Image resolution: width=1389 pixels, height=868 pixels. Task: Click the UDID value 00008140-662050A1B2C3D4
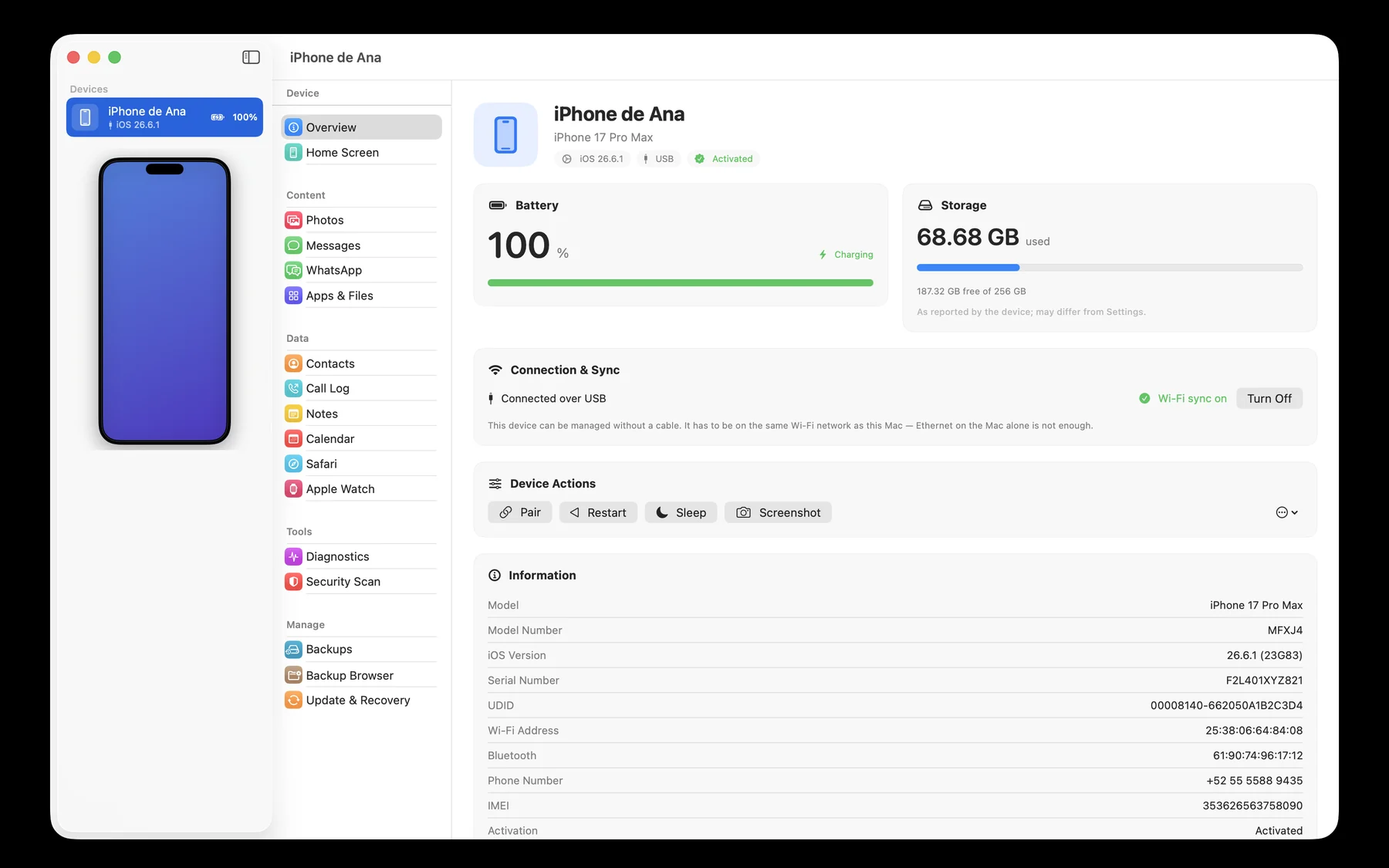[1226, 705]
